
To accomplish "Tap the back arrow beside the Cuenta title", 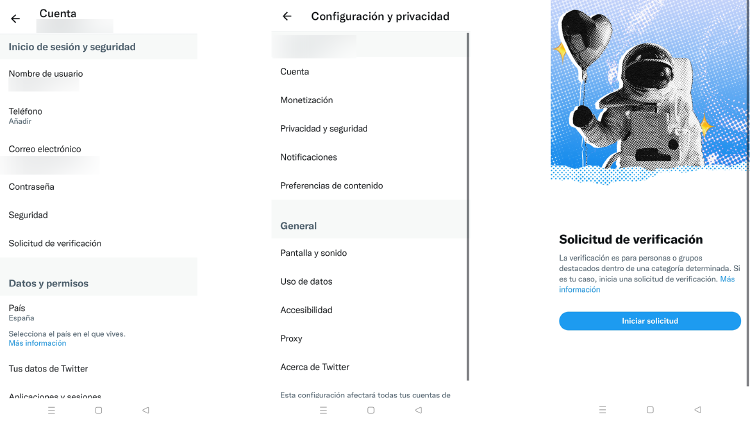I will pyautogui.click(x=15, y=17).
